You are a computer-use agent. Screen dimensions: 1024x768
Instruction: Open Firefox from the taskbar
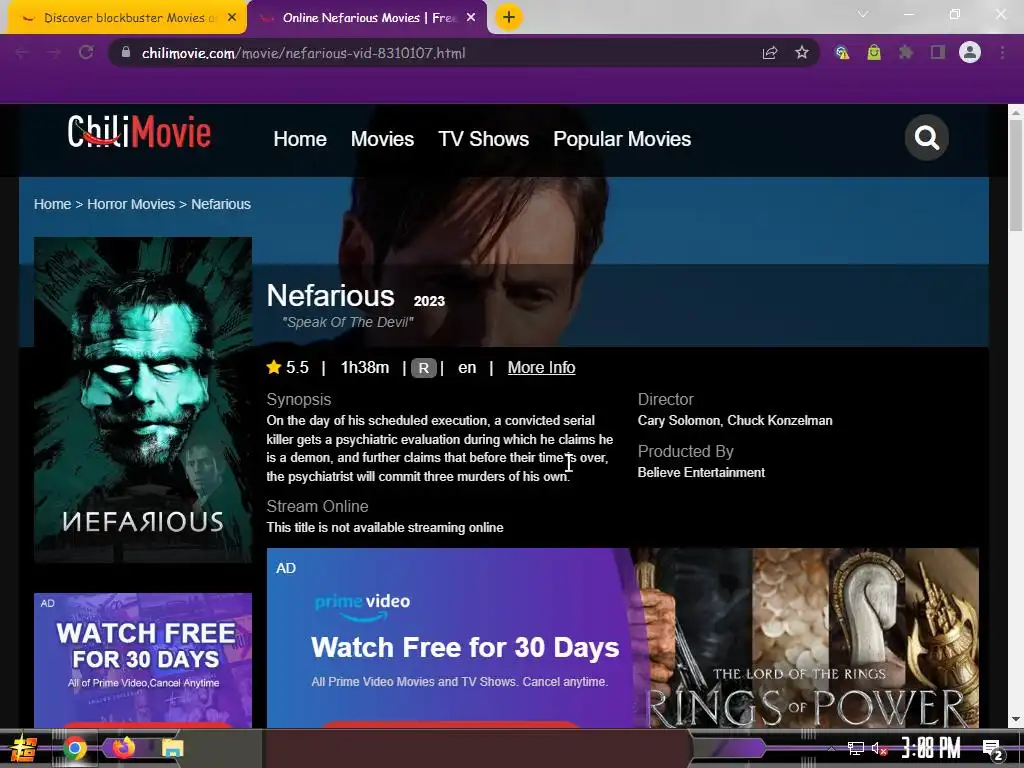[123, 747]
